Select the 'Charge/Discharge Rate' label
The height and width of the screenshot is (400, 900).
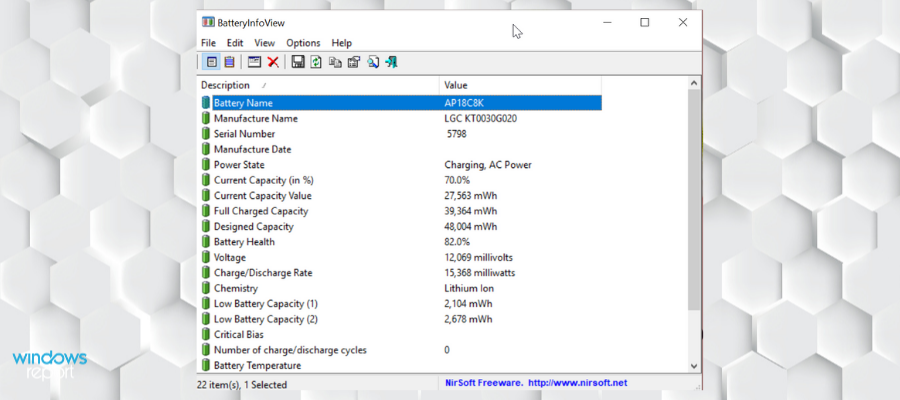[263, 273]
